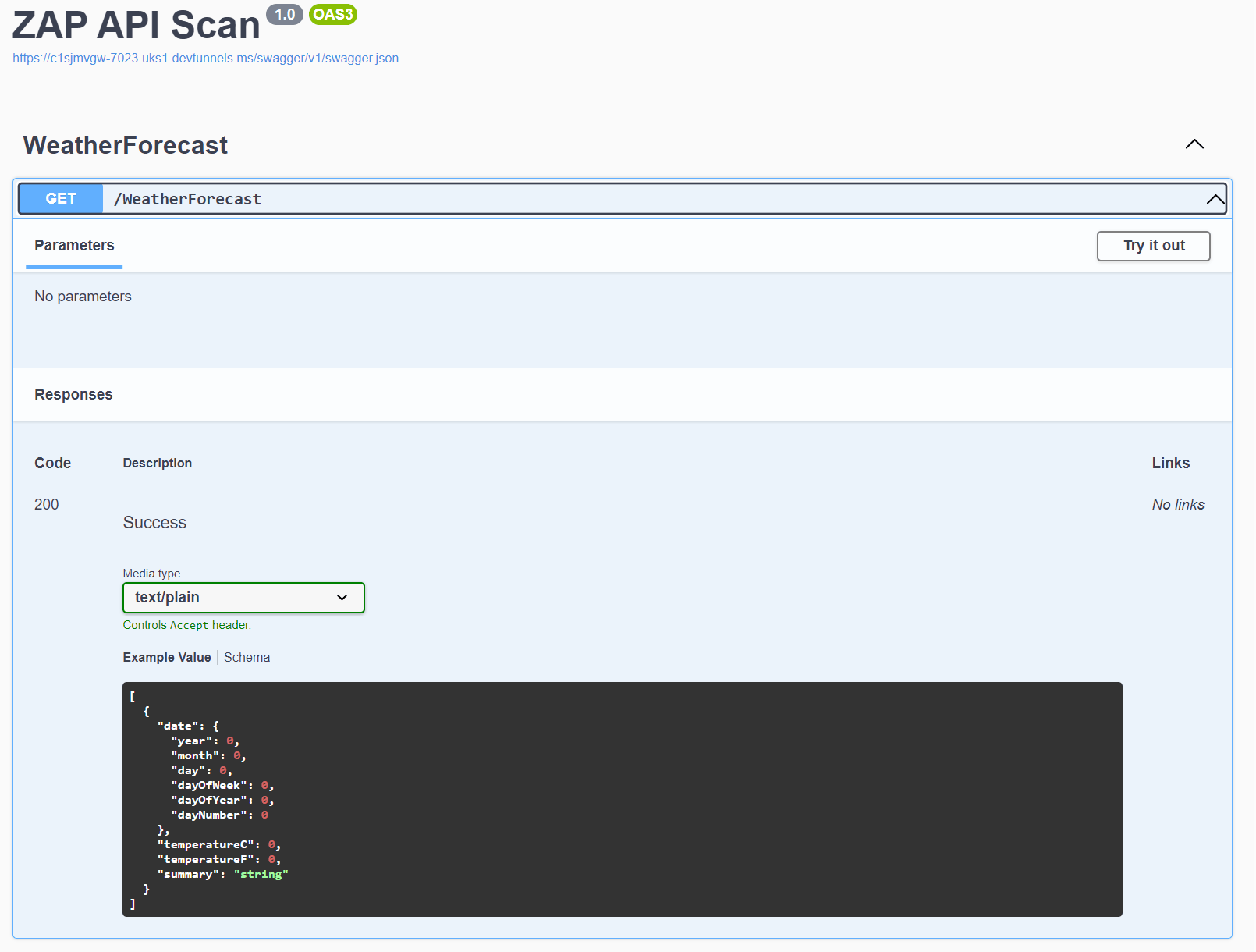1256x952 pixels.
Task: Click the No parameters text
Action: point(83,297)
